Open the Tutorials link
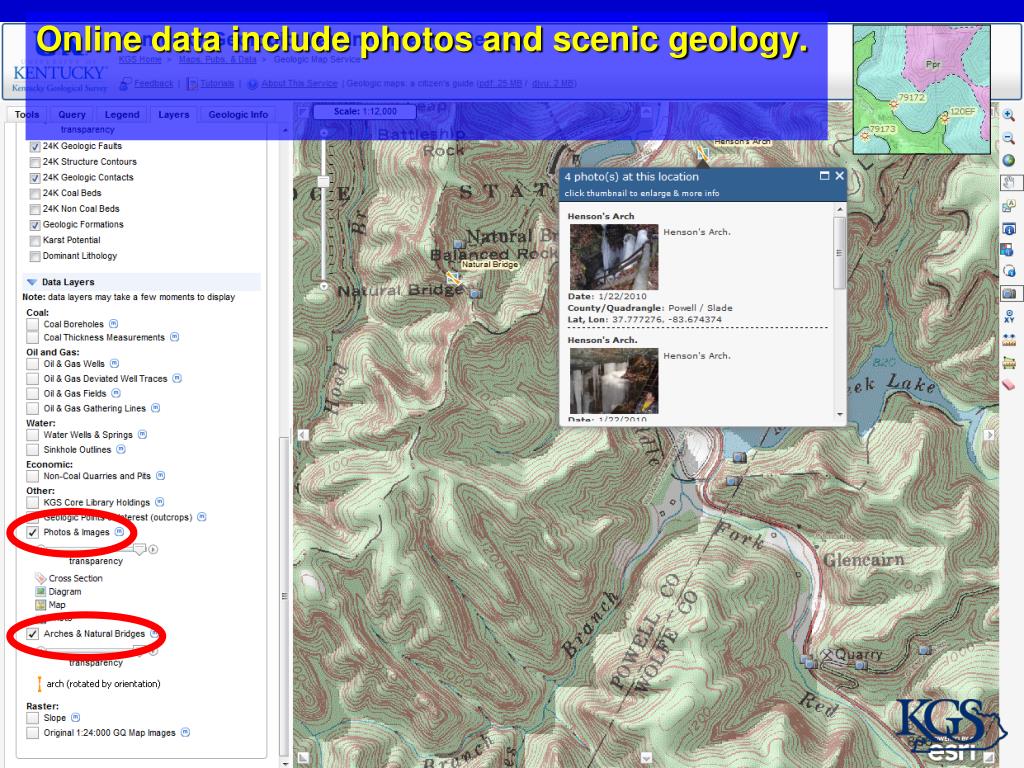The width and height of the screenshot is (1024, 768). [217, 84]
